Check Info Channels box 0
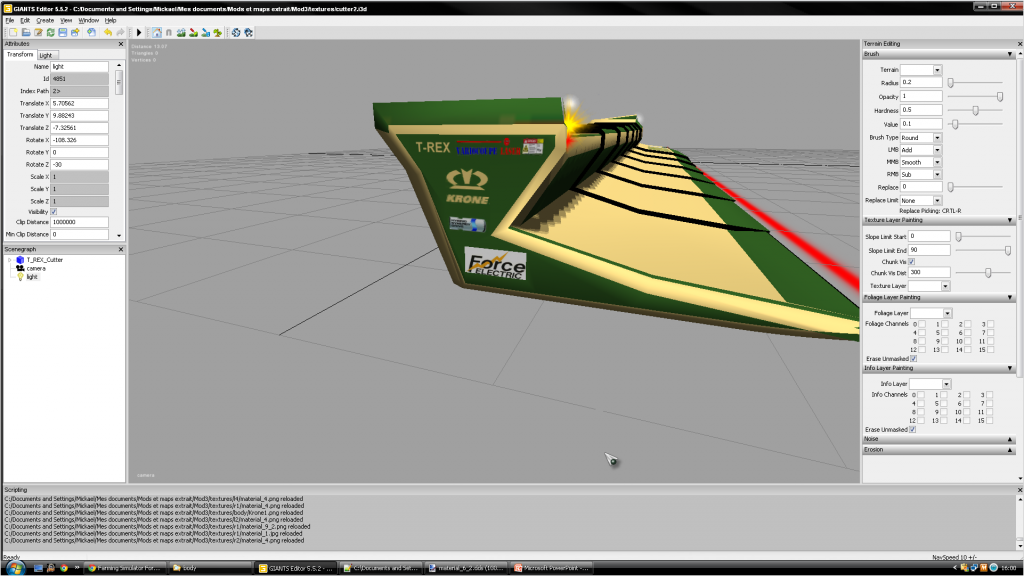The width and height of the screenshot is (1024, 576). click(921, 395)
